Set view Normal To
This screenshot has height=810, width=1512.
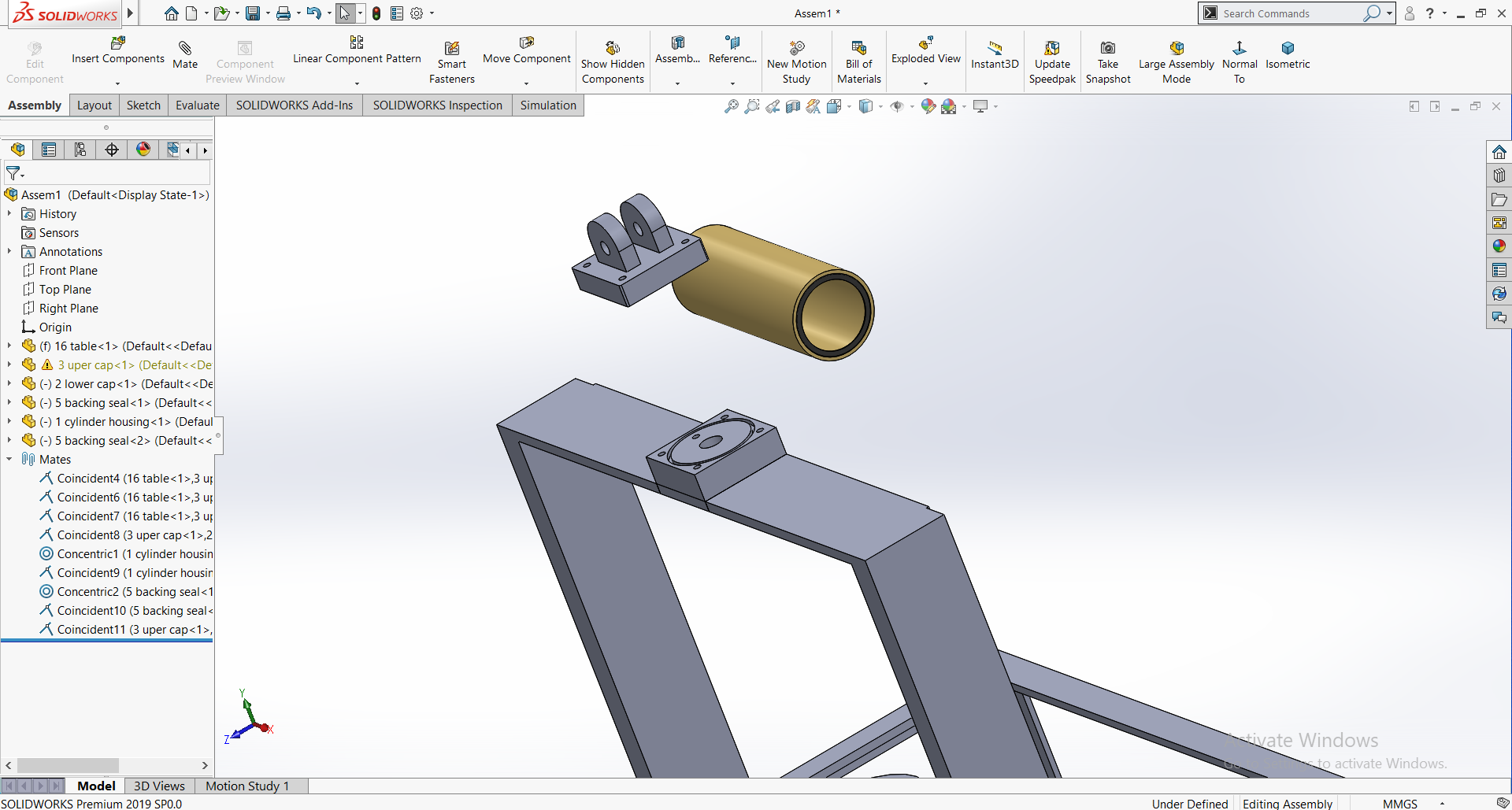pyautogui.click(x=1240, y=62)
